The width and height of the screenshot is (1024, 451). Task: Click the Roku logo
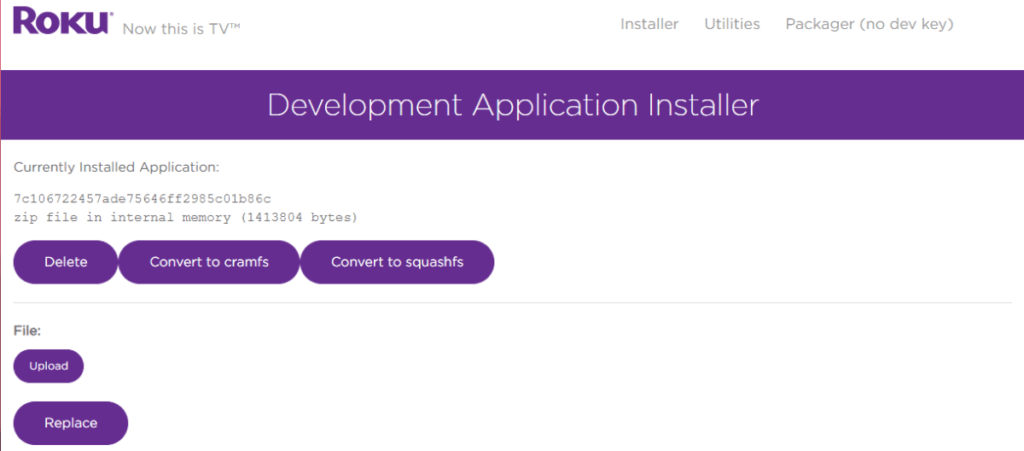(x=62, y=21)
